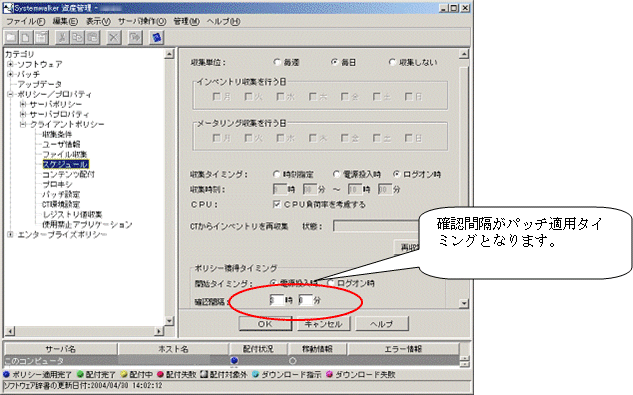This screenshot has width=633, height=395.
Task: Expand the エンタープライズポリシー tree node
Action: 10,234
